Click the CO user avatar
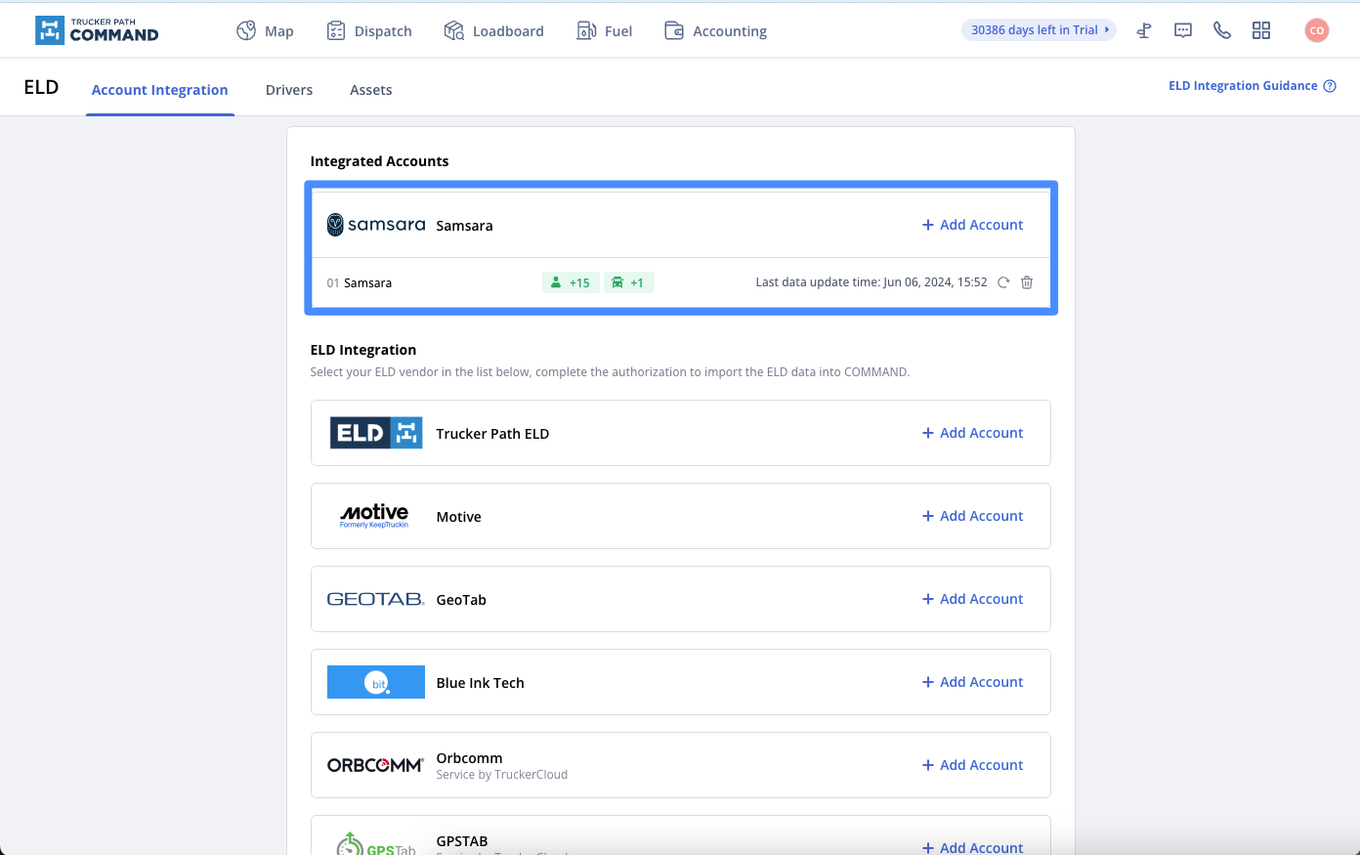1360x855 pixels. click(1316, 31)
